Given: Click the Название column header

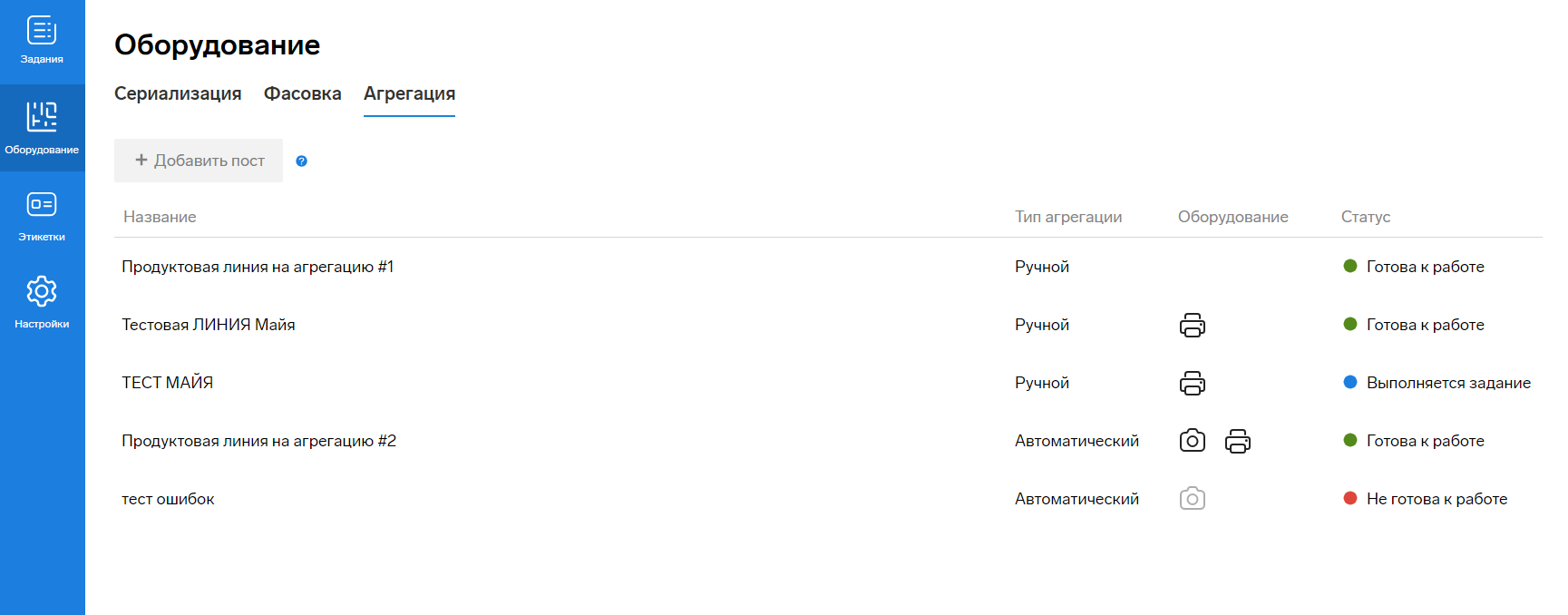Looking at the screenshot, I should [x=160, y=217].
